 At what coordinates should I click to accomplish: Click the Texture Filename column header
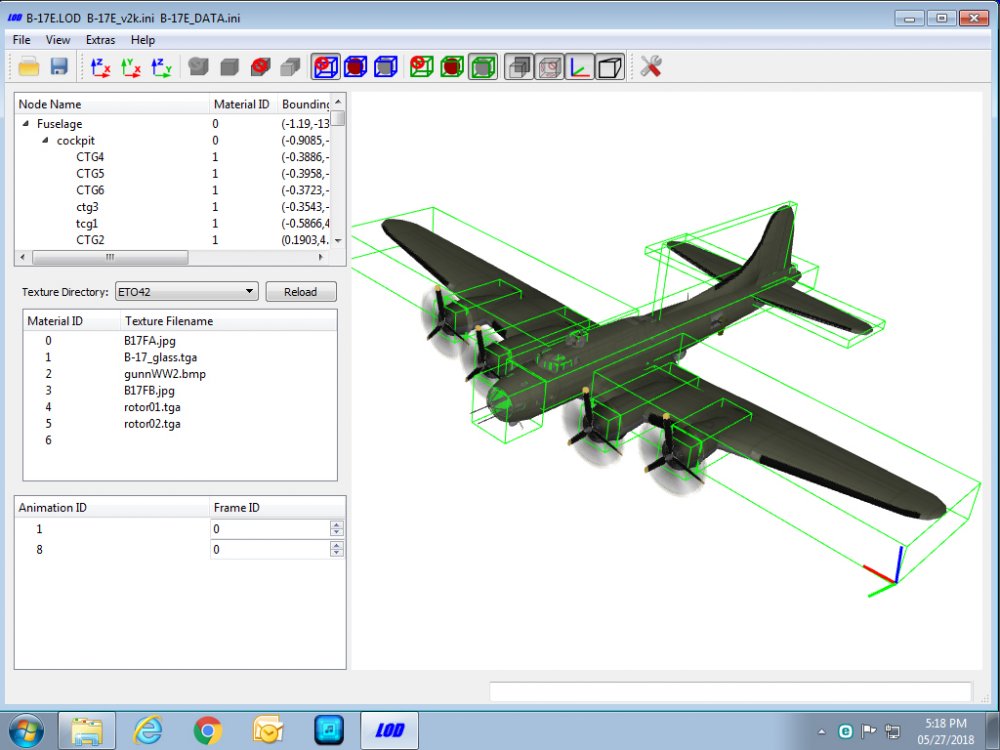(228, 321)
